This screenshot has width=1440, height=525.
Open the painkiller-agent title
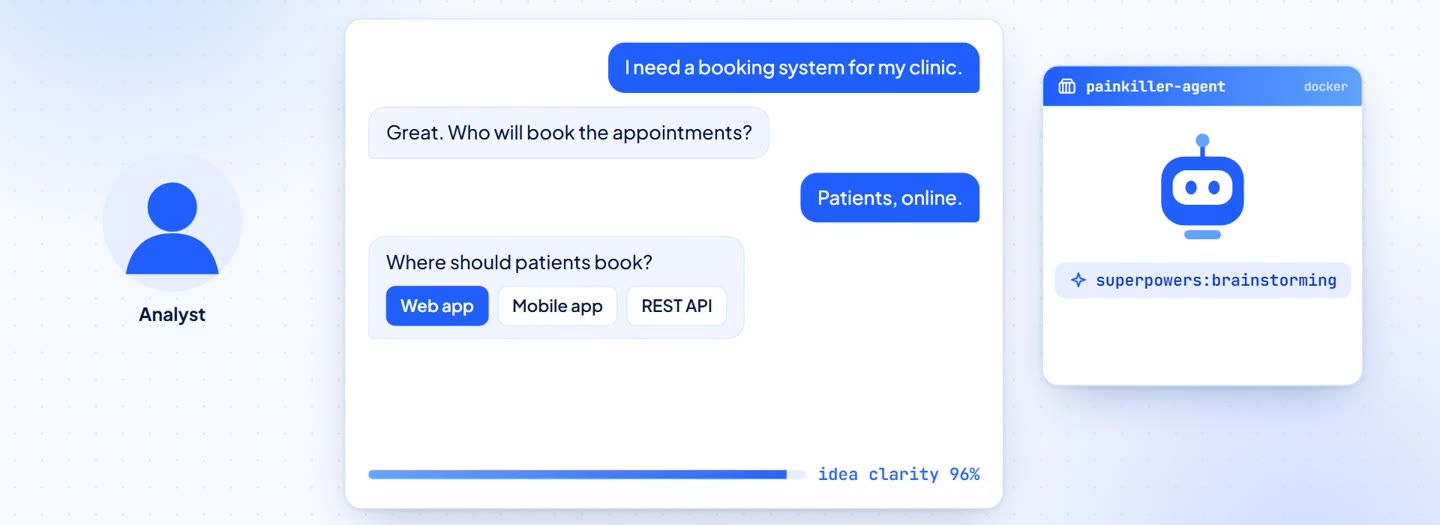tap(1155, 87)
